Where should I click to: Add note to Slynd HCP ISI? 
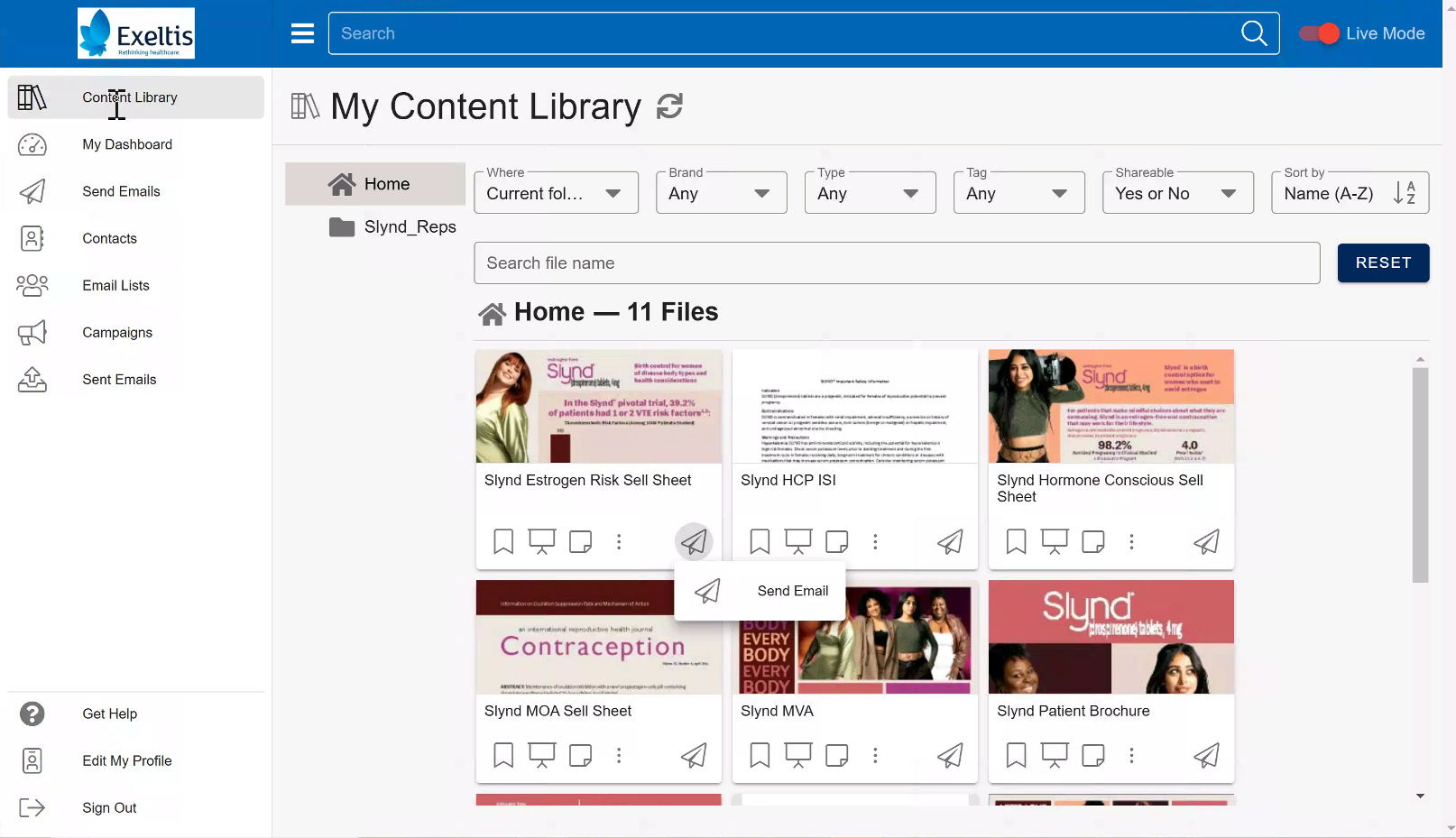tap(837, 541)
